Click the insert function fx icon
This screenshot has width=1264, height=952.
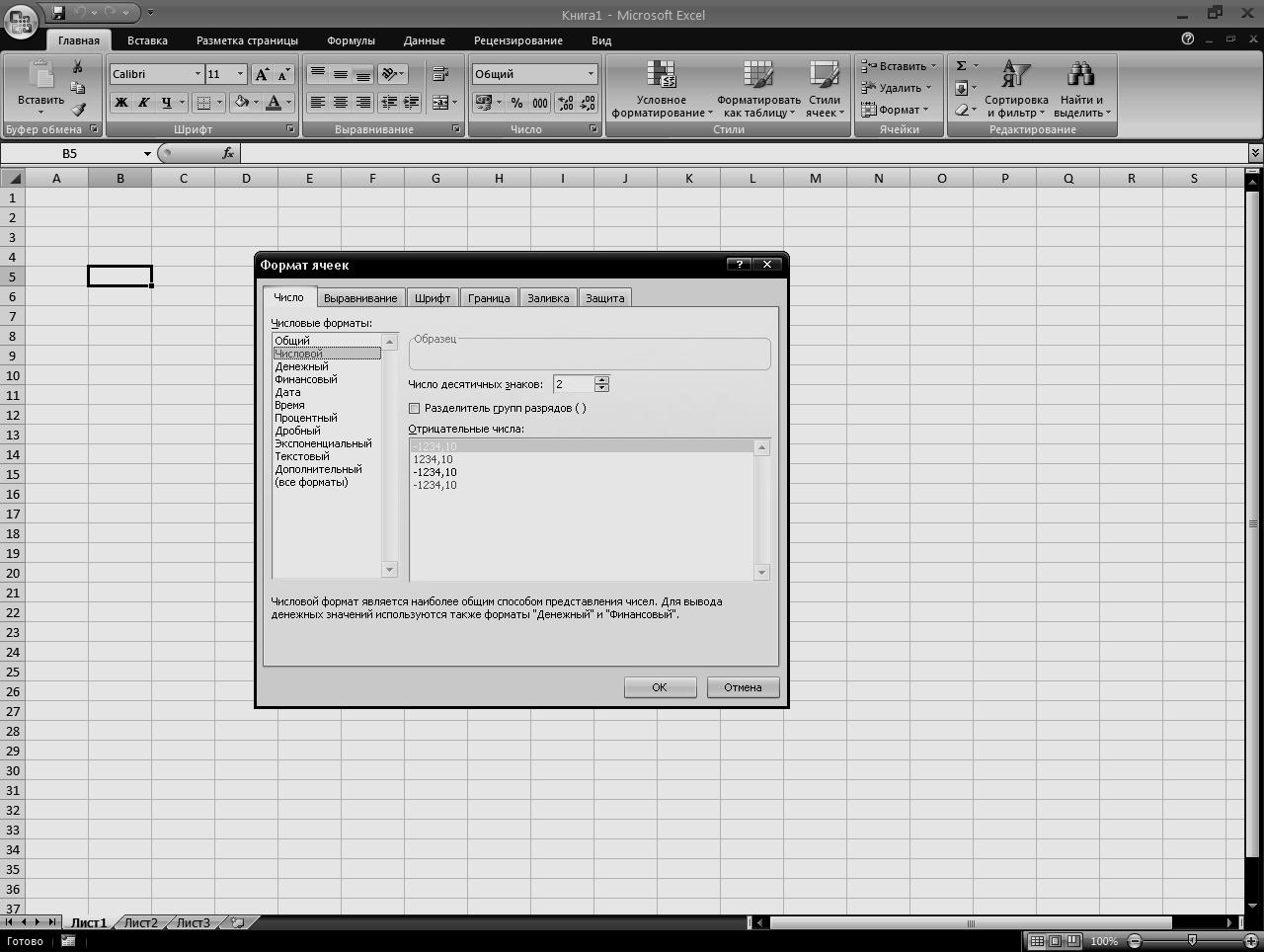coord(228,153)
